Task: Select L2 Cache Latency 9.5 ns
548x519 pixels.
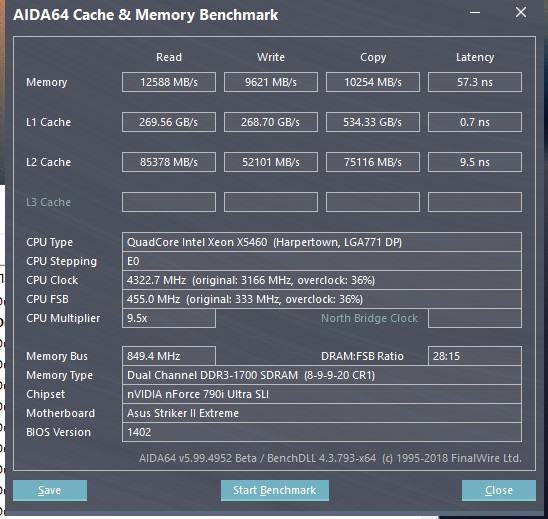Action: coord(475,162)
